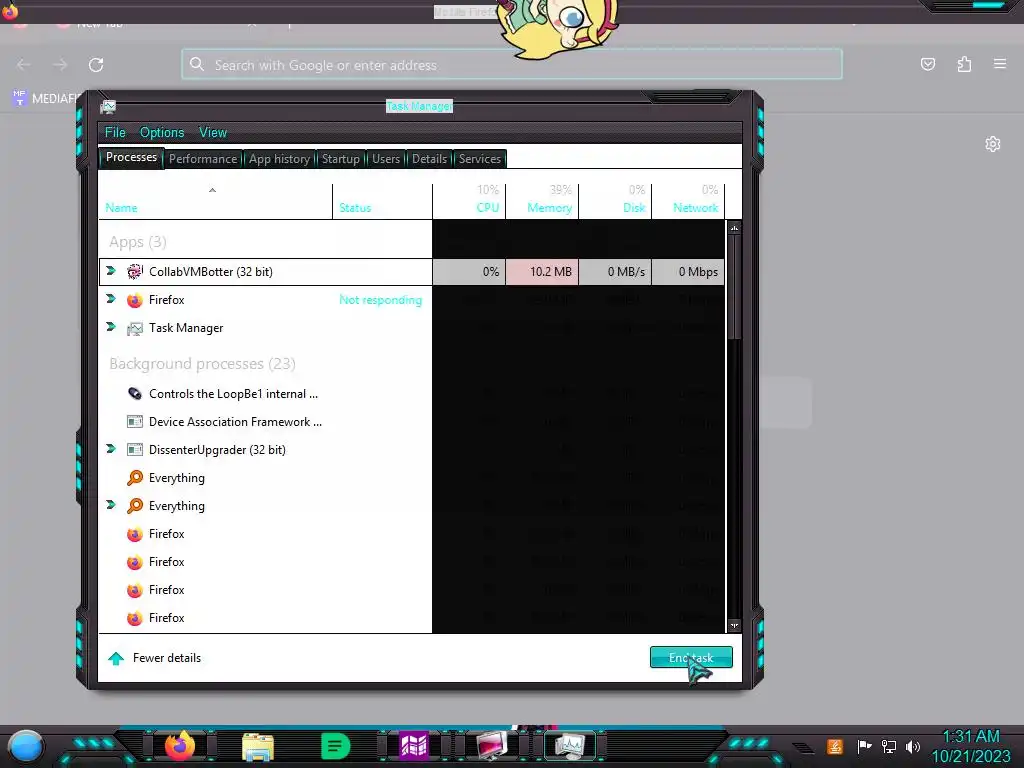This screenshot has height=768, width=1024.
Task: Click the Task Manager title bar icon
Action: (108, 106)
